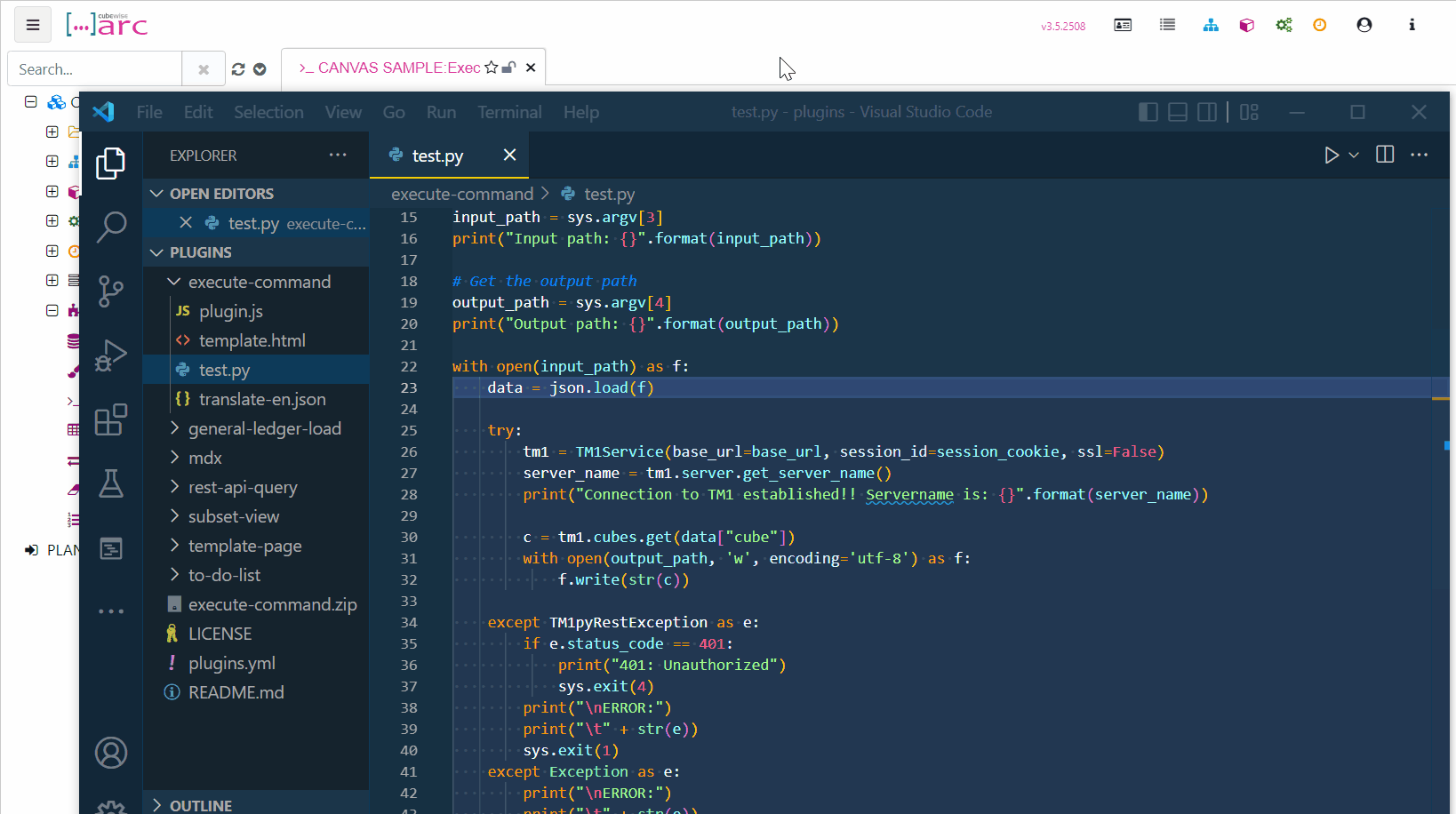Expand the mdx plugin folder
This screenshot has width=1456, height=814.
tap(175, 458)
